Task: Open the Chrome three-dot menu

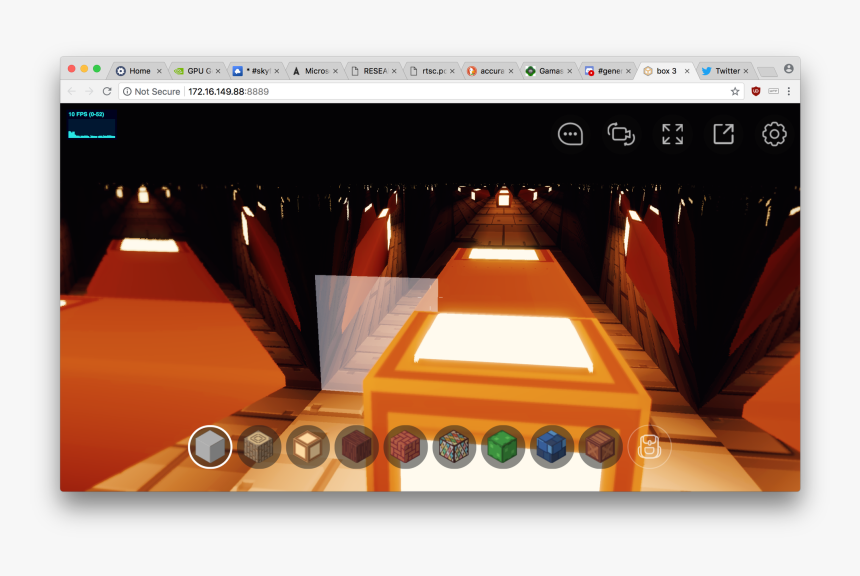Action: point(789,91)
